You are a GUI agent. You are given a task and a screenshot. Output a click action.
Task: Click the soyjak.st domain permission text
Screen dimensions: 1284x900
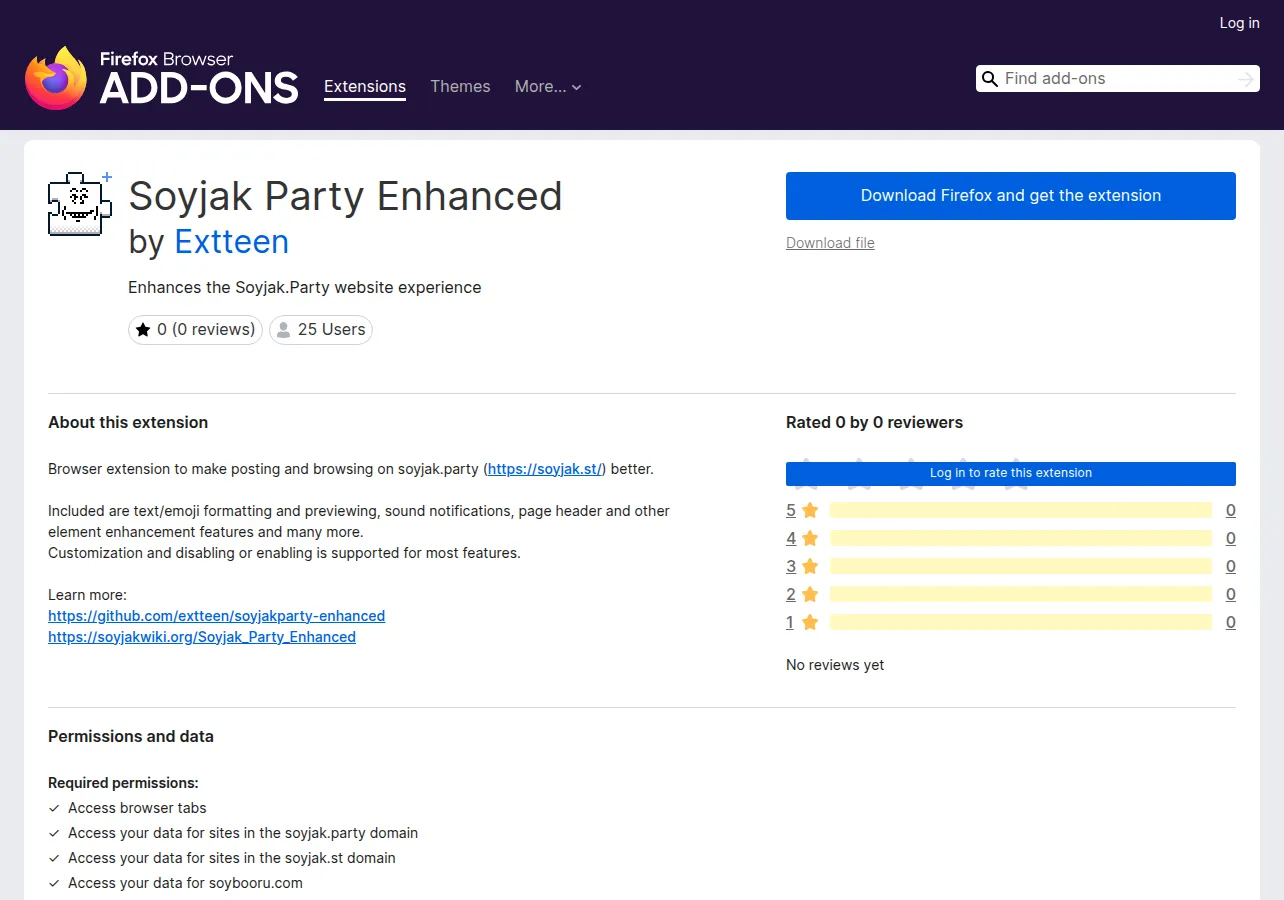(232, 858)
